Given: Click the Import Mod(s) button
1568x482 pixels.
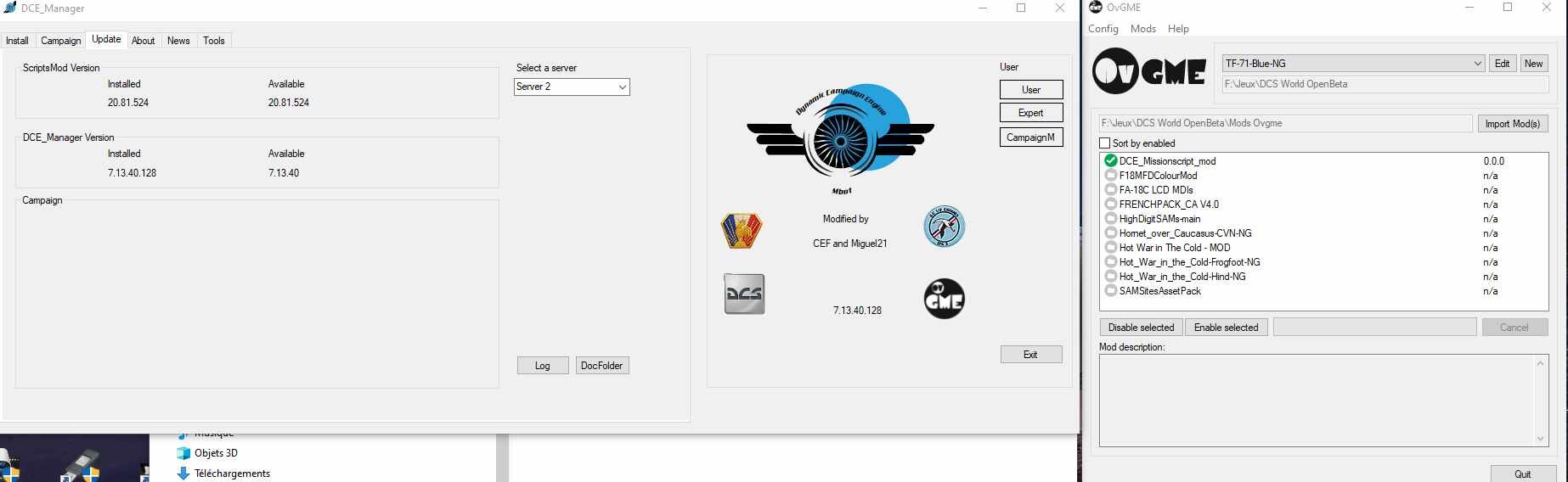Looking at the screenshot, I should pos(1513,124).
